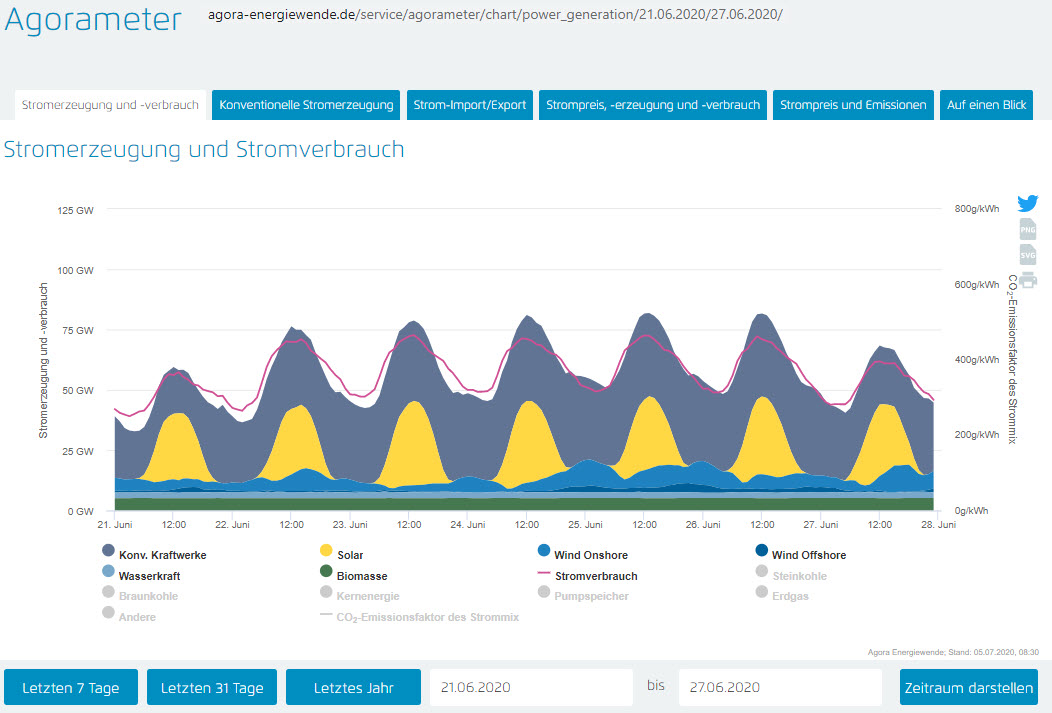
Task: Share the chart via the Twitter icon
Action: coord(1027,203)
